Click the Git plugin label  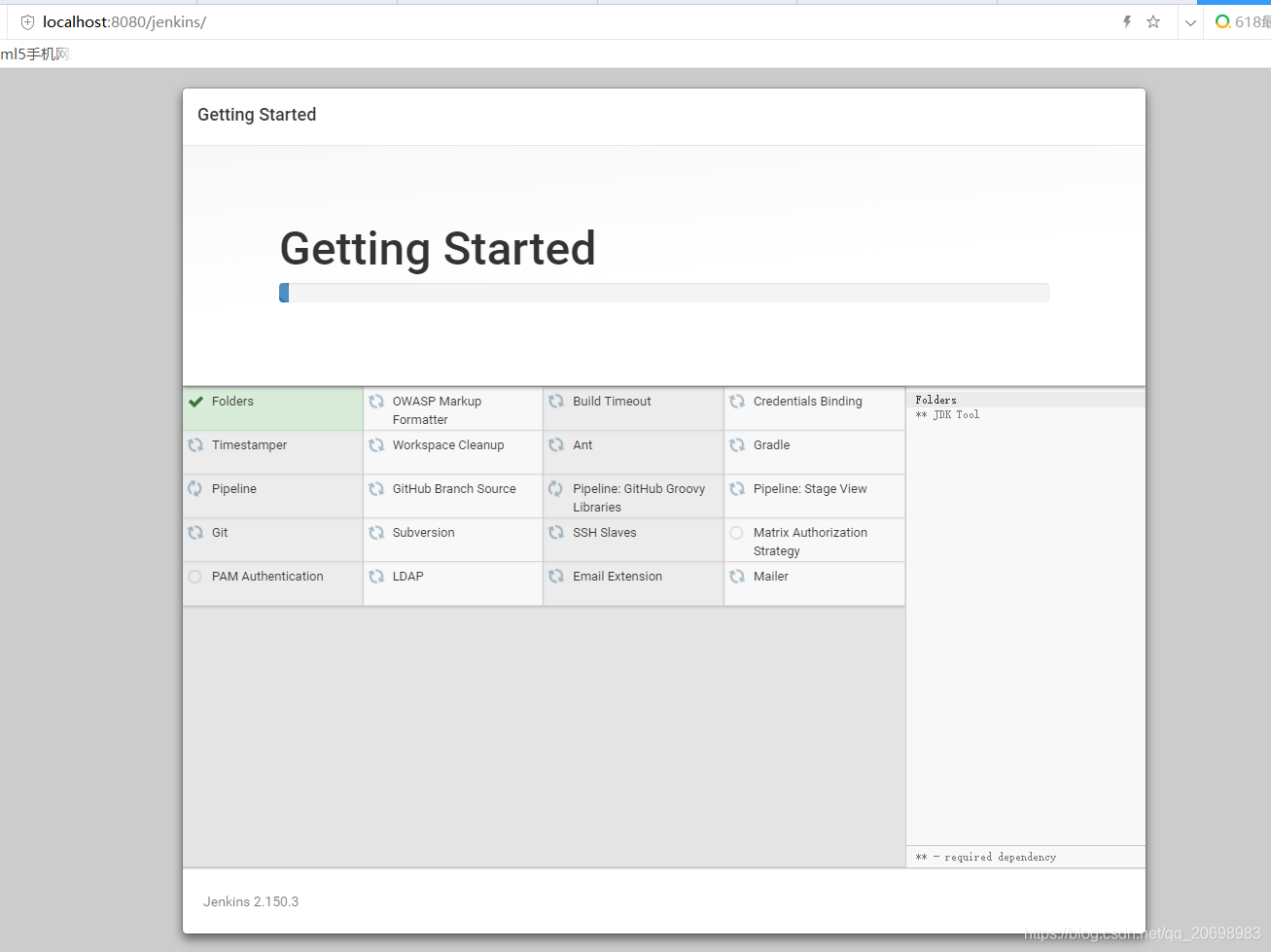pos(220,533)
